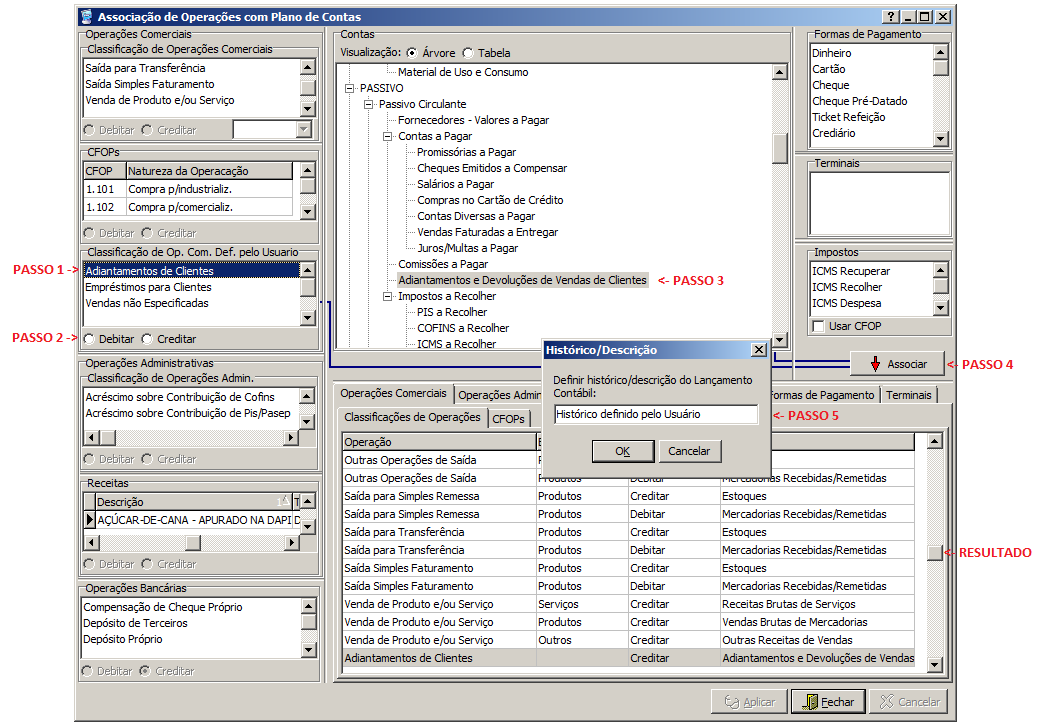Viewport: 1041px width, 725px height.
Task: Enable the Usar CFOP checkbox
Action: pyautogui.click(x=819, y=326)
